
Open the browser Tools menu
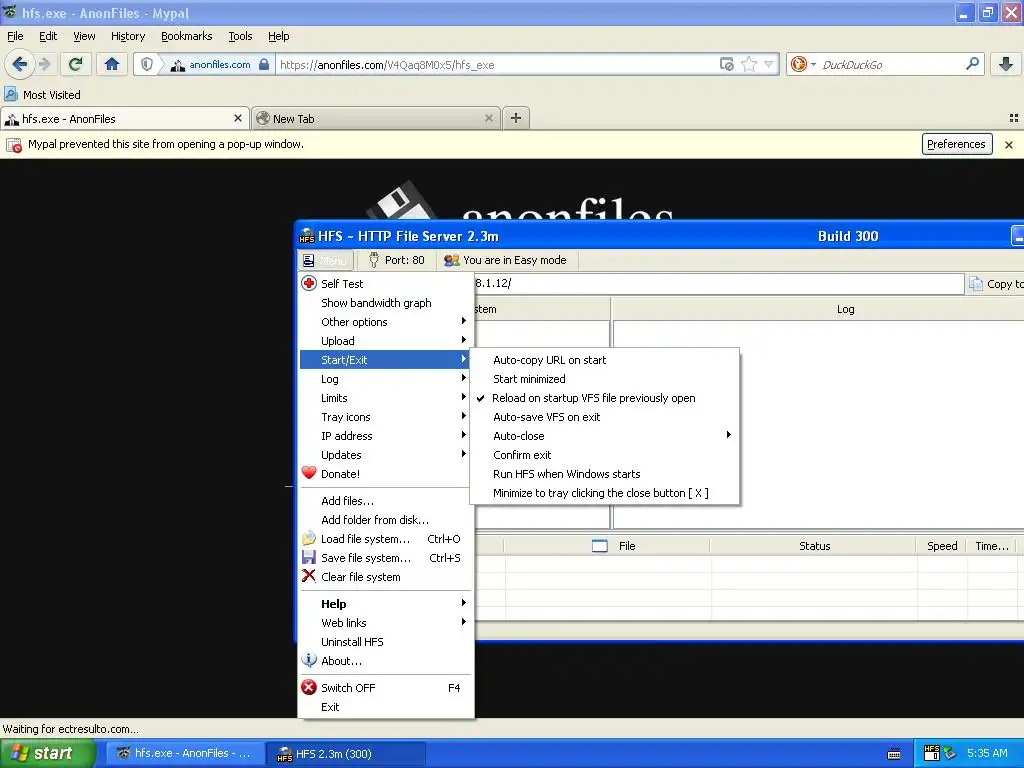click(240, 36)
